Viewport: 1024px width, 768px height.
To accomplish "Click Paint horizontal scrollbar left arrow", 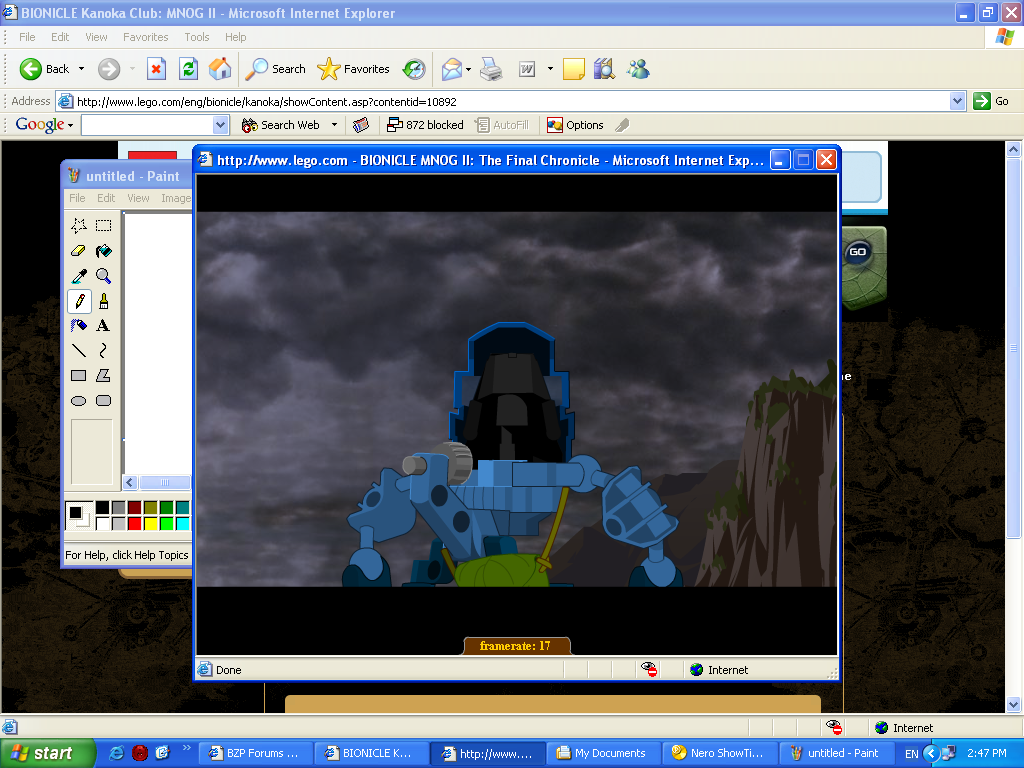I will point(129,483).
